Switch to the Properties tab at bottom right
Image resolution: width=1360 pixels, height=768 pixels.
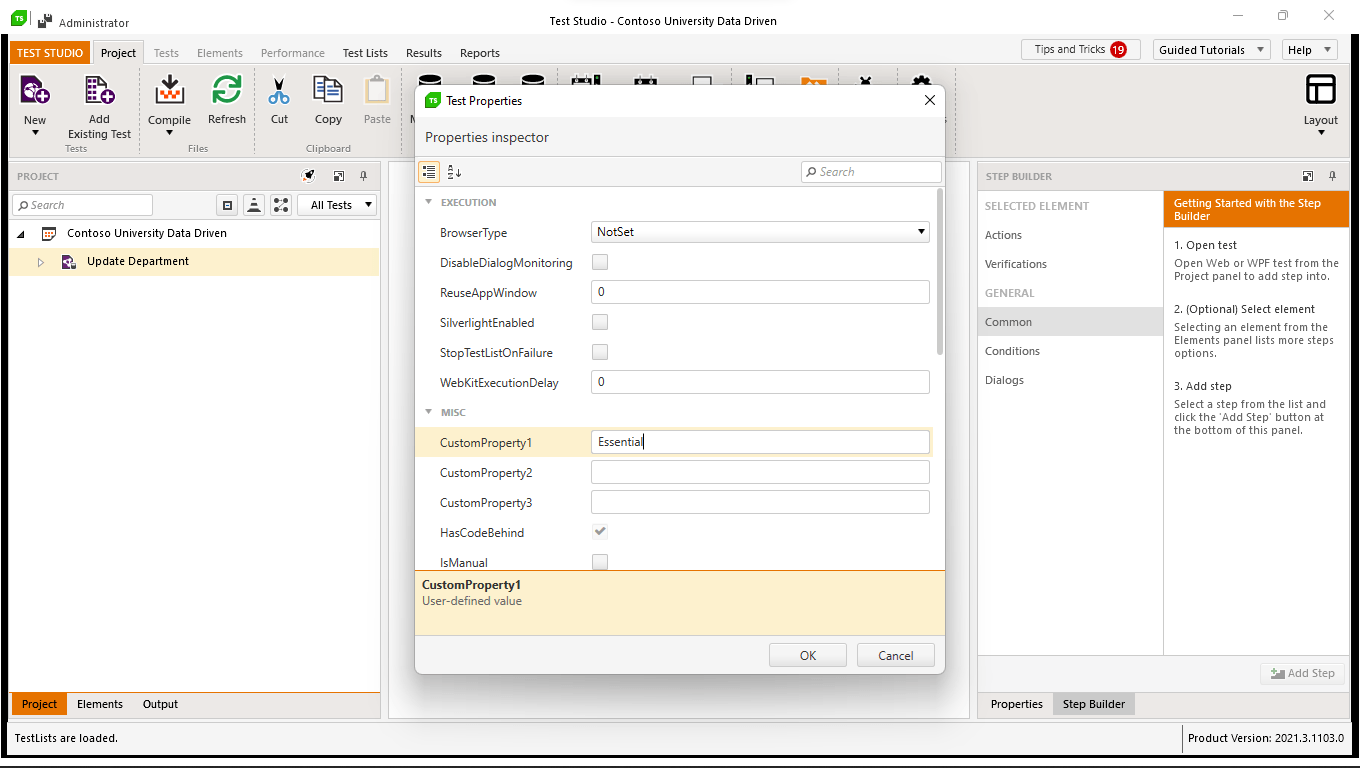[1017, 704]
